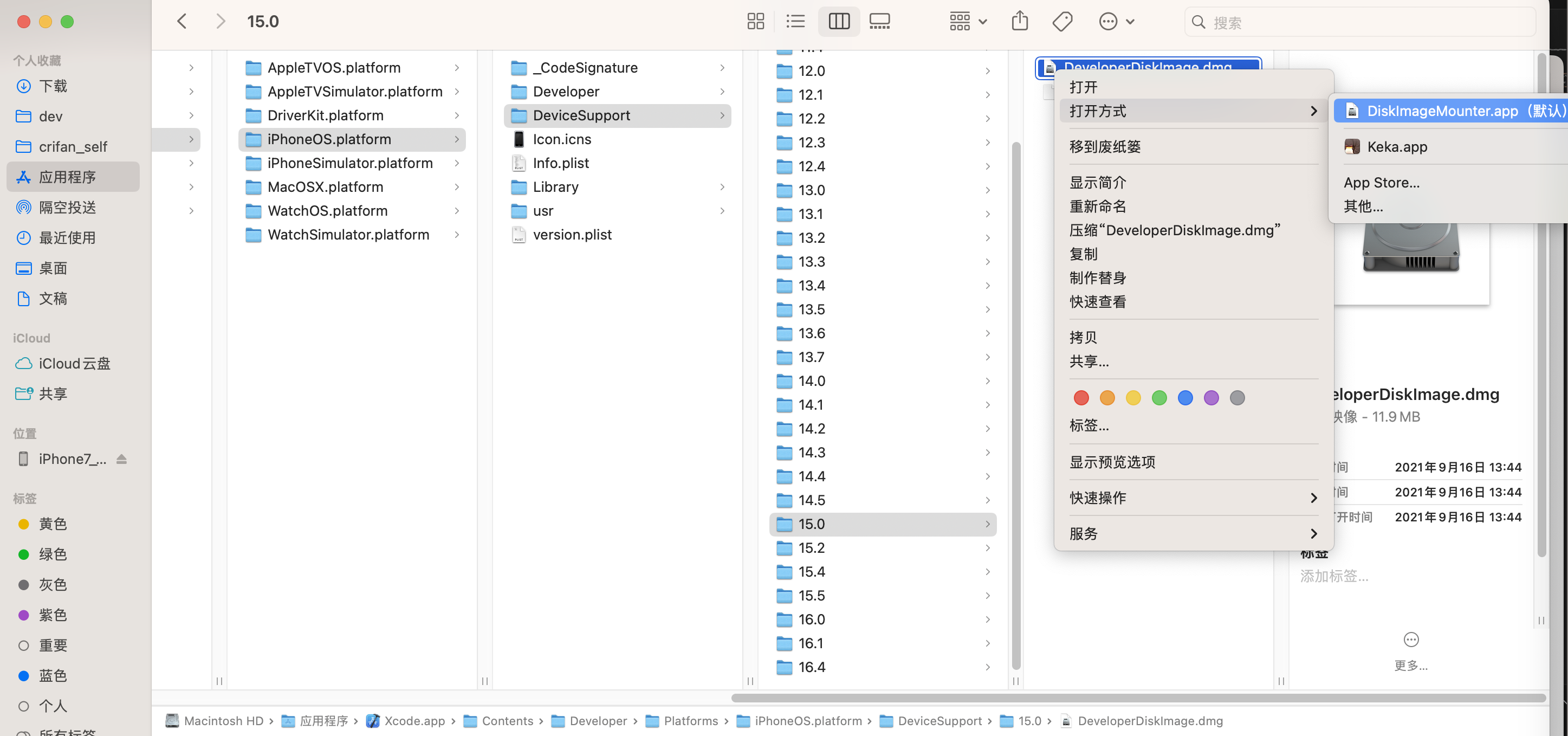Screen dimensions: 1568x736
Task: Eject the iPhone7 device
Action: click(x=122, y=459)
